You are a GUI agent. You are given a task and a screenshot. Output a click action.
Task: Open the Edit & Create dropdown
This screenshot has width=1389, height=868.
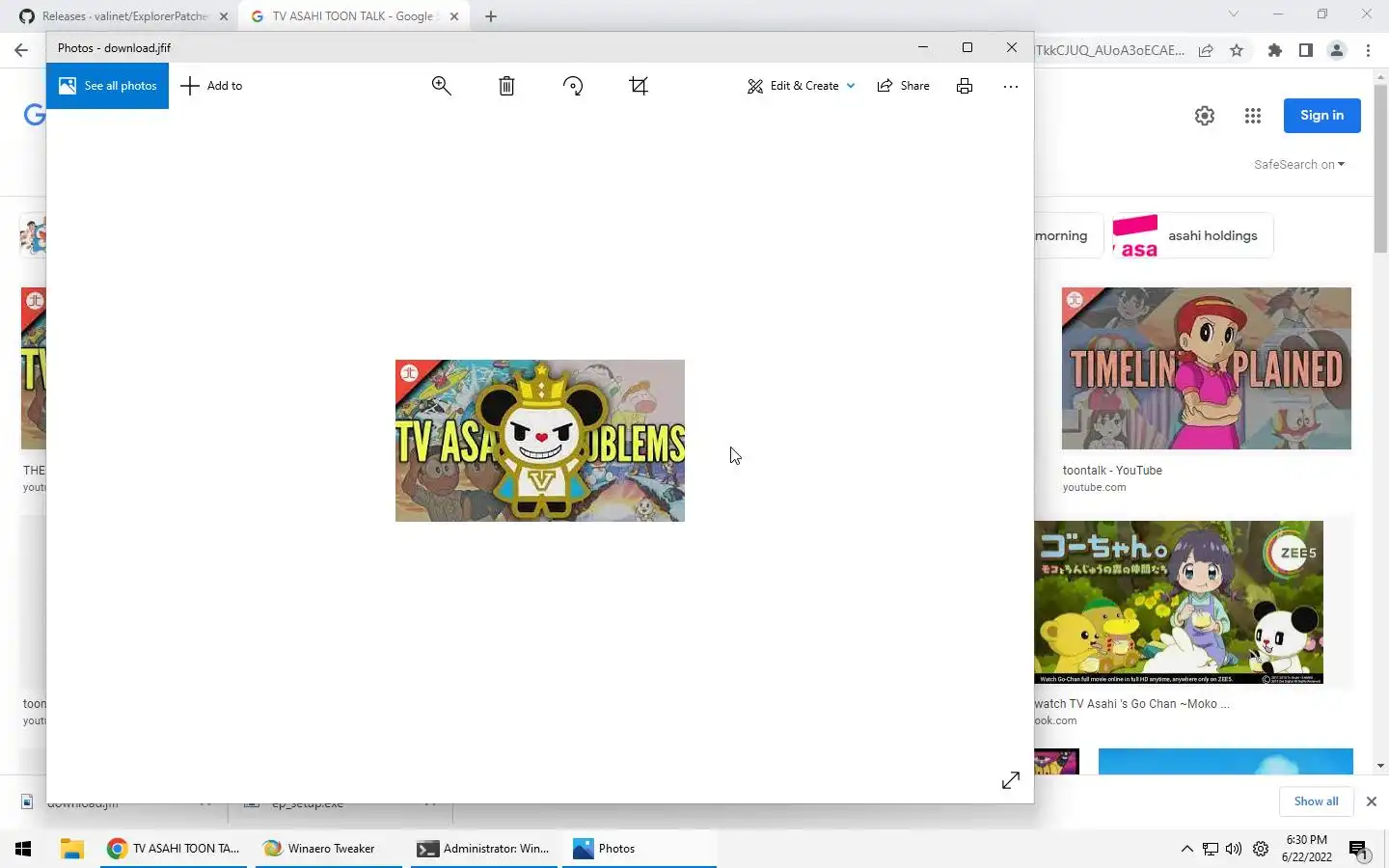coord(801,86)
